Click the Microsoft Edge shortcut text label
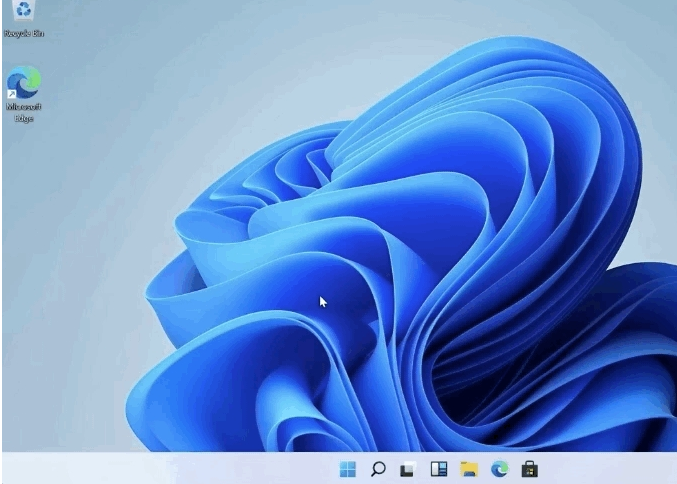 (x=24, y=111)
